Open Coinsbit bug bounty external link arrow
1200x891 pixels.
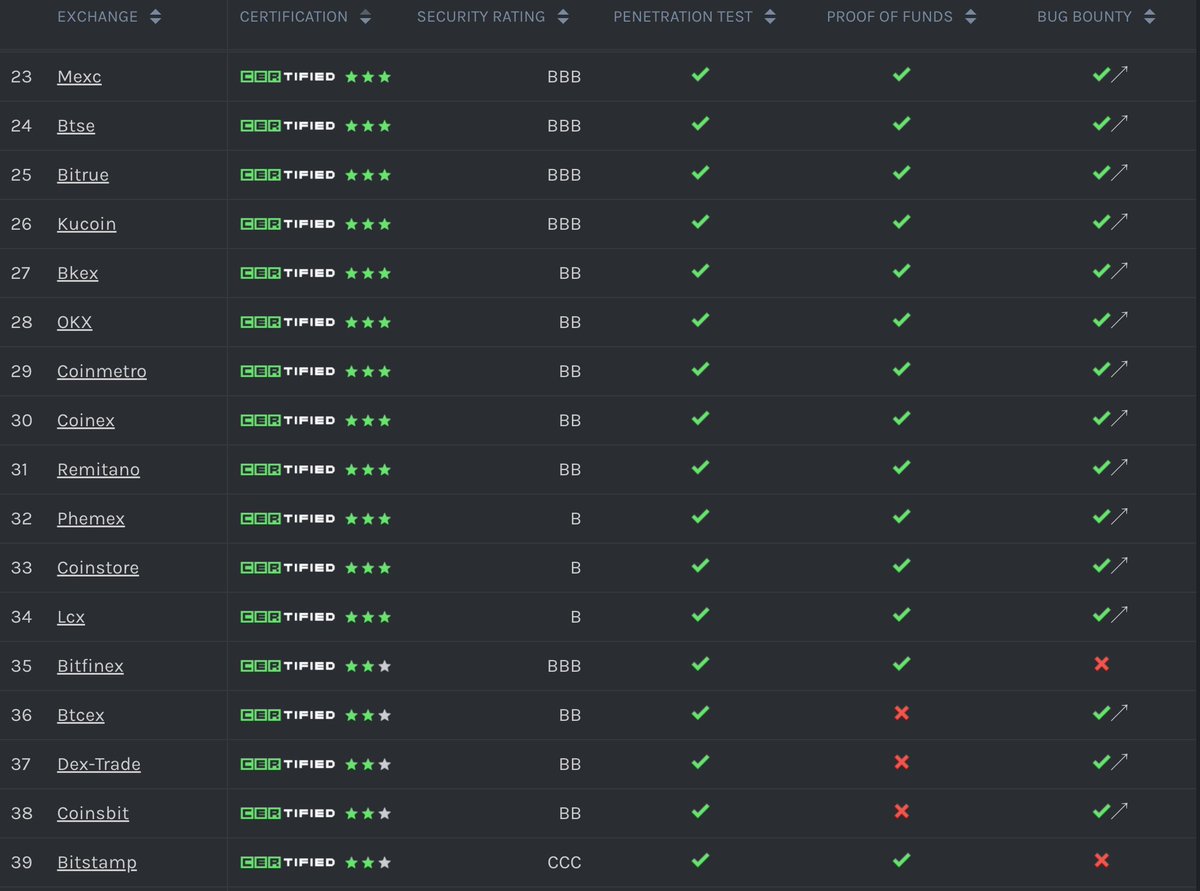(x=1120, y=810)
